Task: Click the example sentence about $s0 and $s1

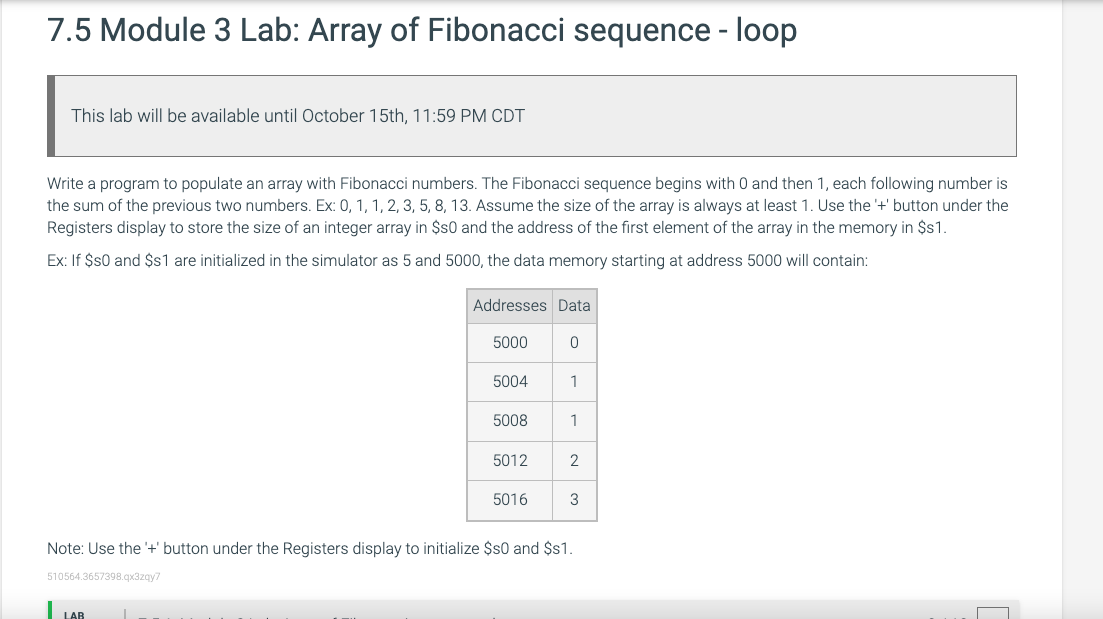Action: [x=457, y=261]
